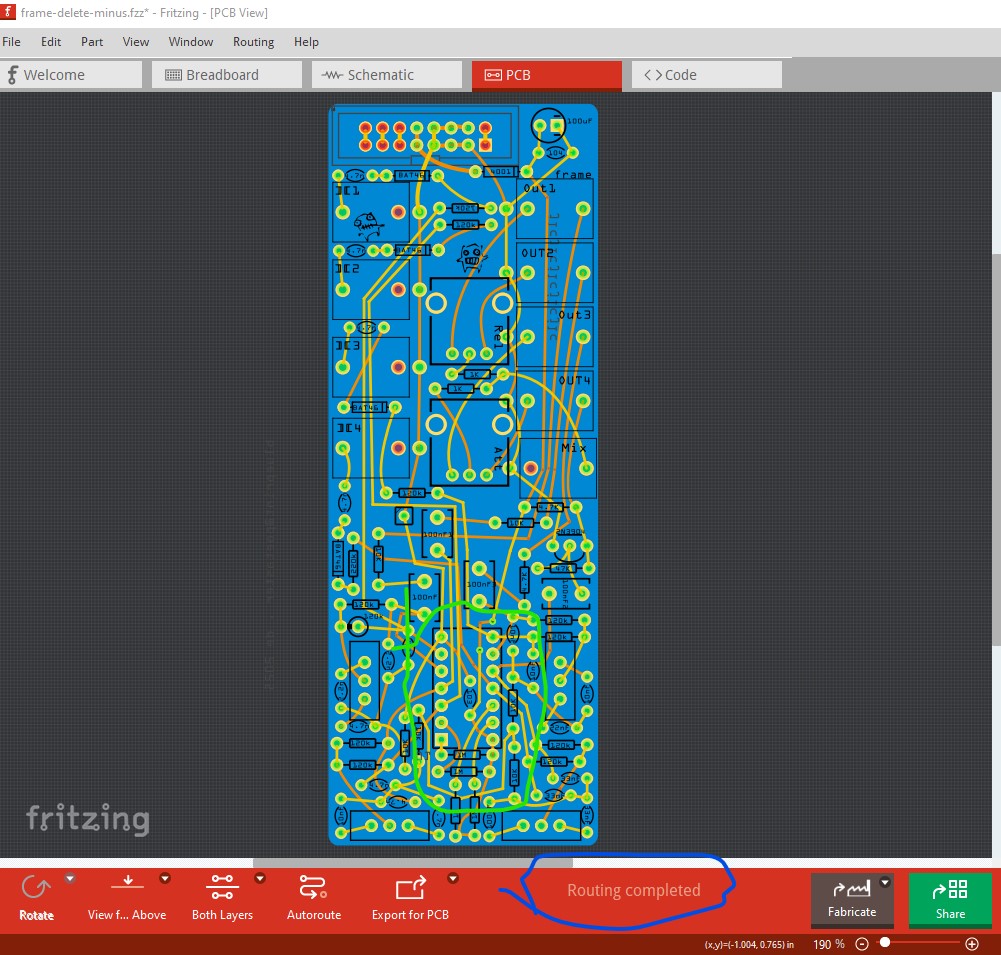Click View from Above icon
1001x955 pixels.
127,887
